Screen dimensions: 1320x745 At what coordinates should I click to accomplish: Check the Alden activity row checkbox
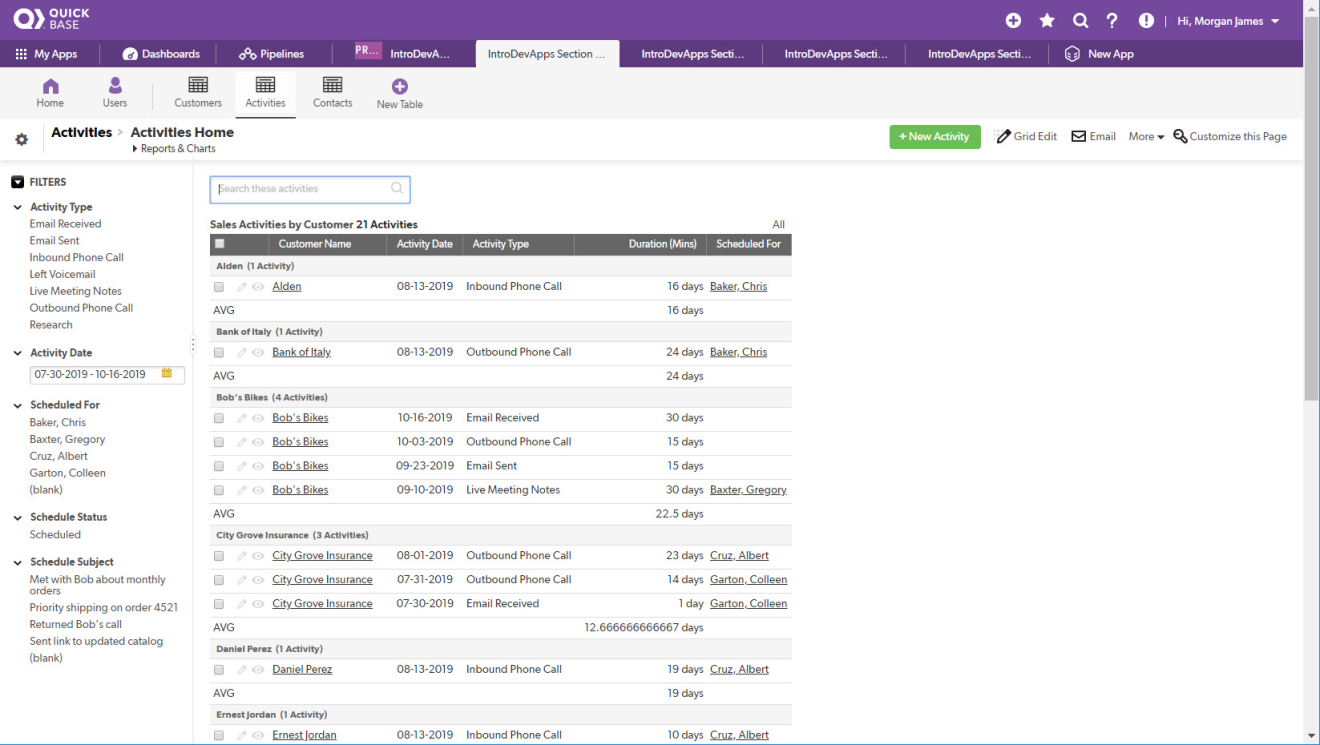pos(219,287)
